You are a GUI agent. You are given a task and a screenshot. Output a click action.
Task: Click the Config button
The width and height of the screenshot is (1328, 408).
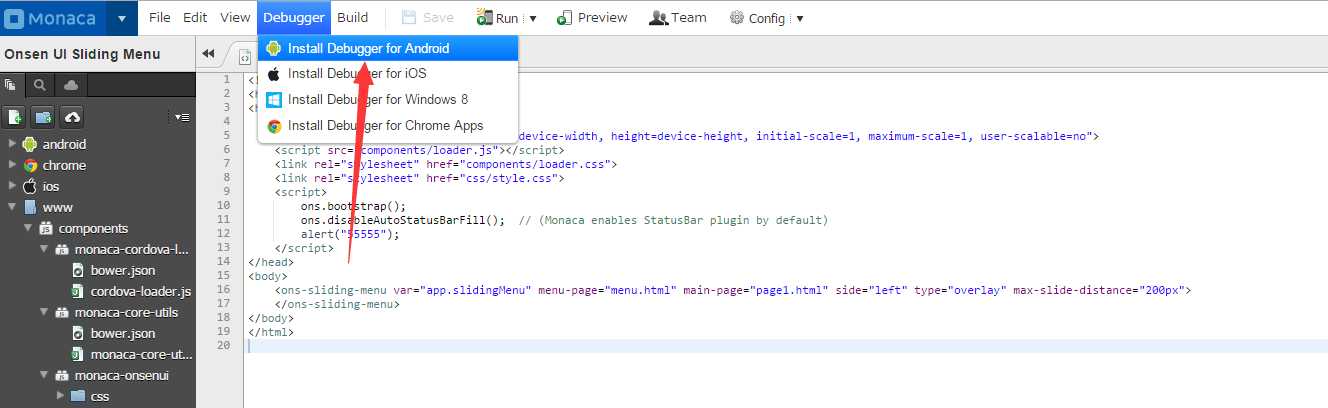click(759, 18)
